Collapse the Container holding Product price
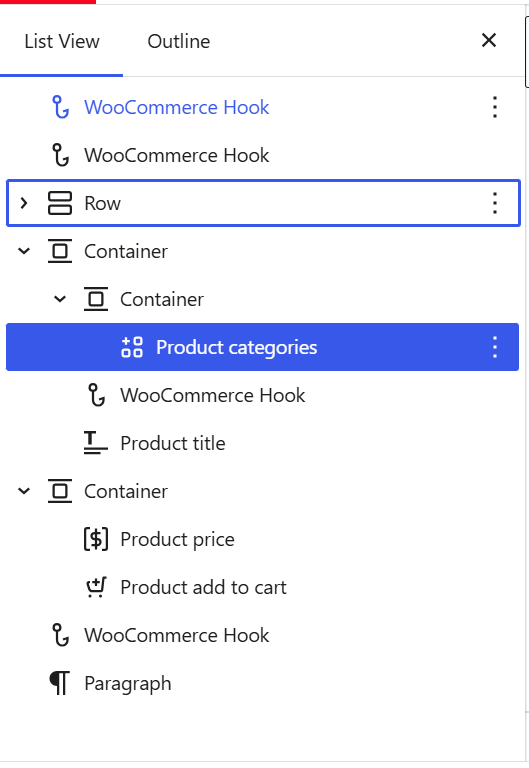 click(24, 491)
